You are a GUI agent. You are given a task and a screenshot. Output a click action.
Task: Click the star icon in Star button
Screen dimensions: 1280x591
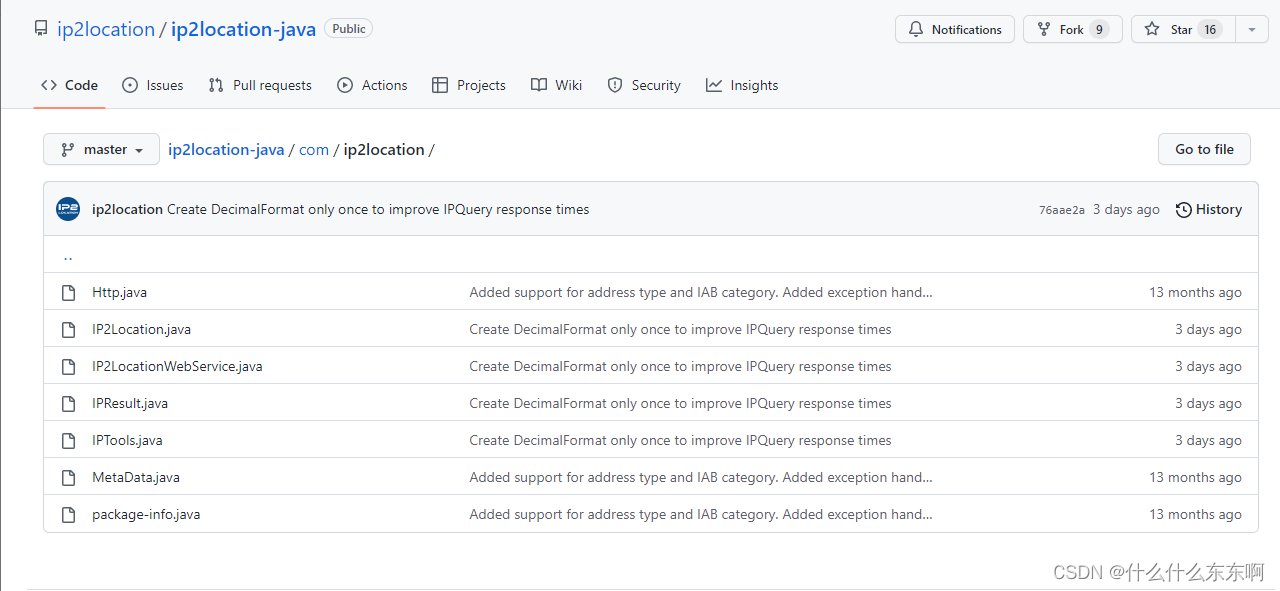tap(1152, 30)
